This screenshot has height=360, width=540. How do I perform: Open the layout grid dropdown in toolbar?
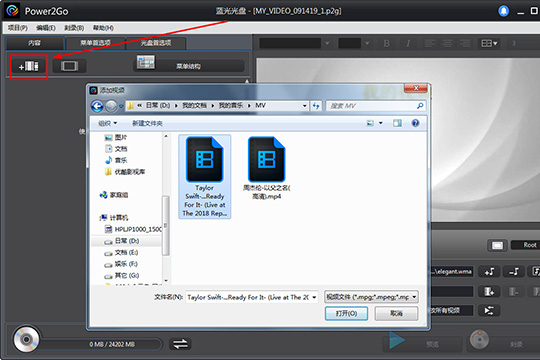click(x=489, y=43)
